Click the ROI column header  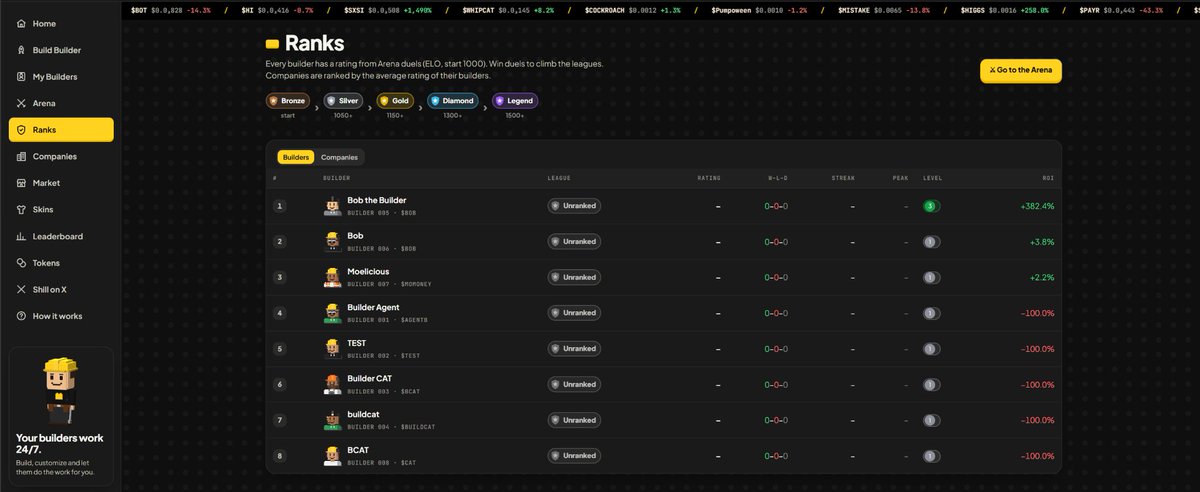coord(1049,178)
